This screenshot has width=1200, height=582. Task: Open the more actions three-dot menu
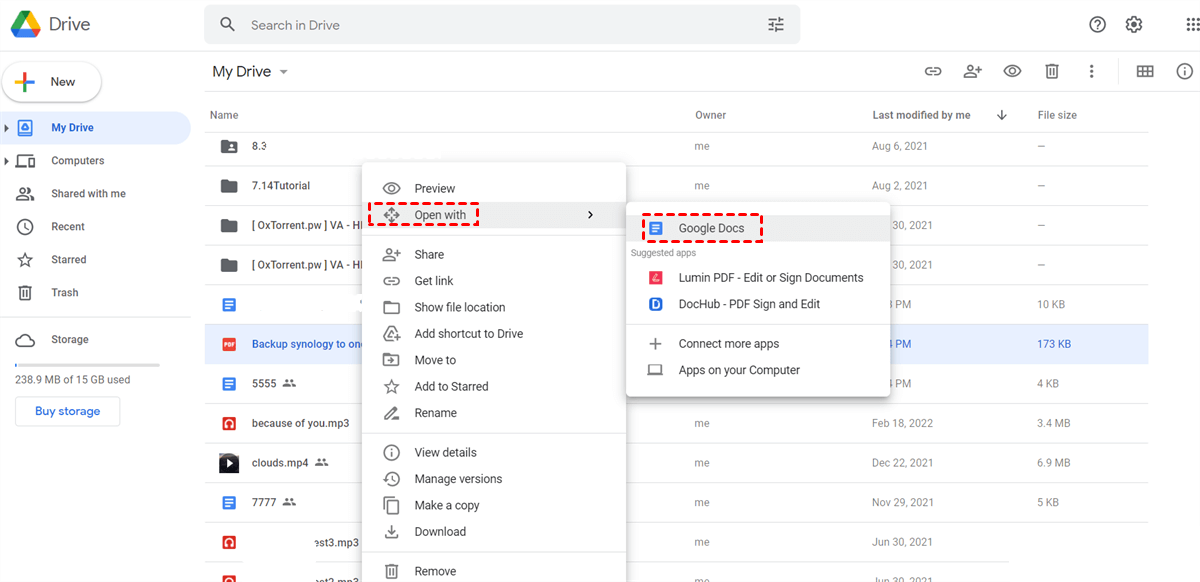(1092, 71)
